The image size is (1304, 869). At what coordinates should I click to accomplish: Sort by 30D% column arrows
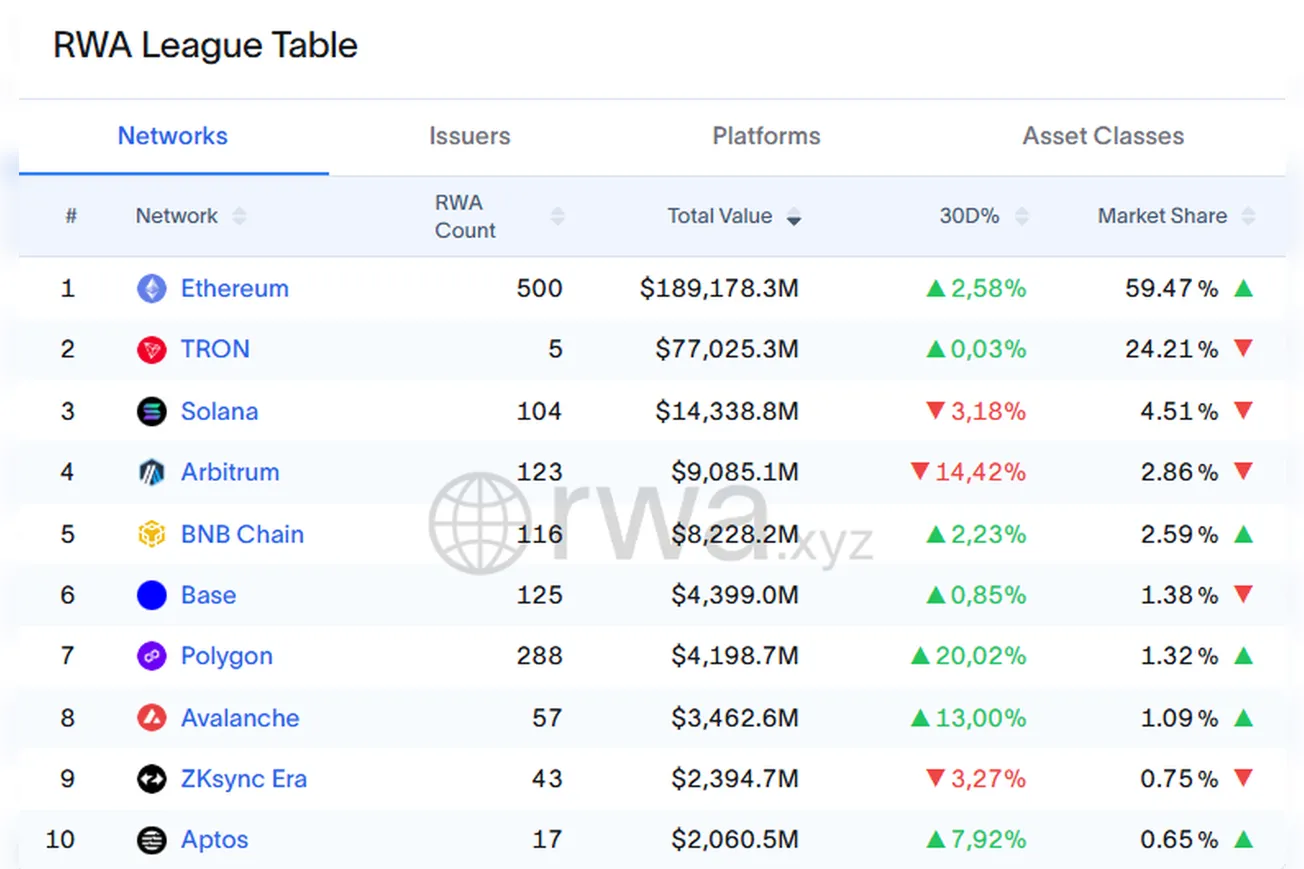point(1021,216)
